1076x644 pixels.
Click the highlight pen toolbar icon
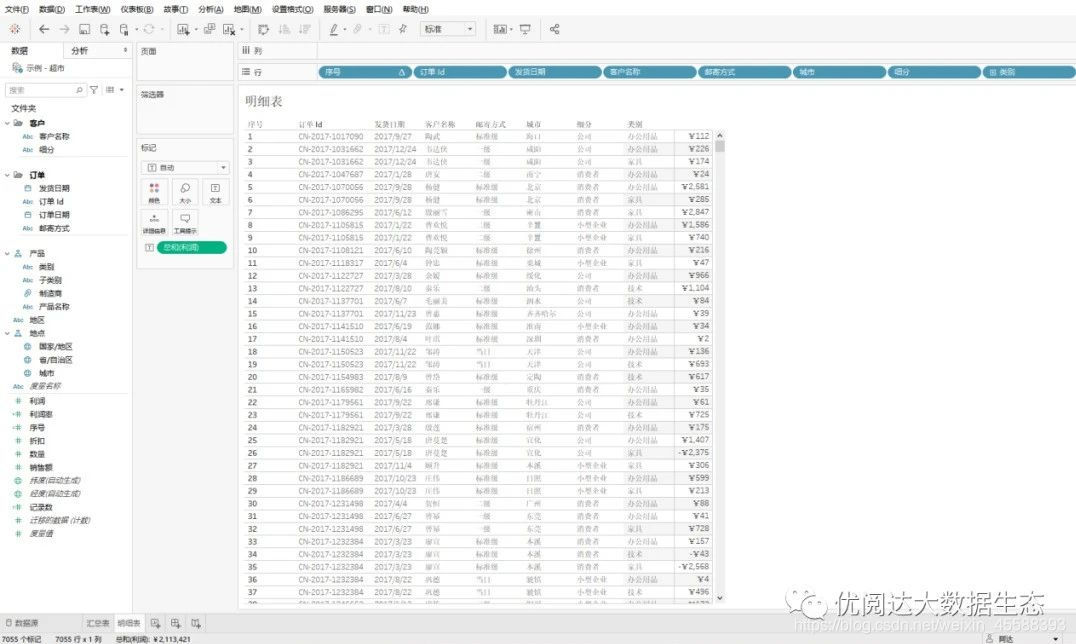click(334, 29)
